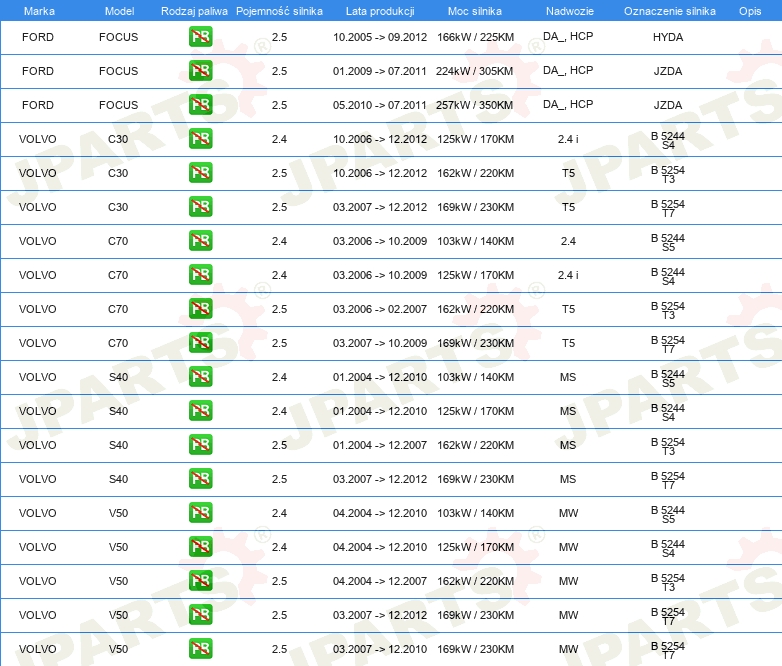Click DA_, HCP body cell in HYDA row
Viewport: 782px width, 666px height.
click(x=568, y=36)
